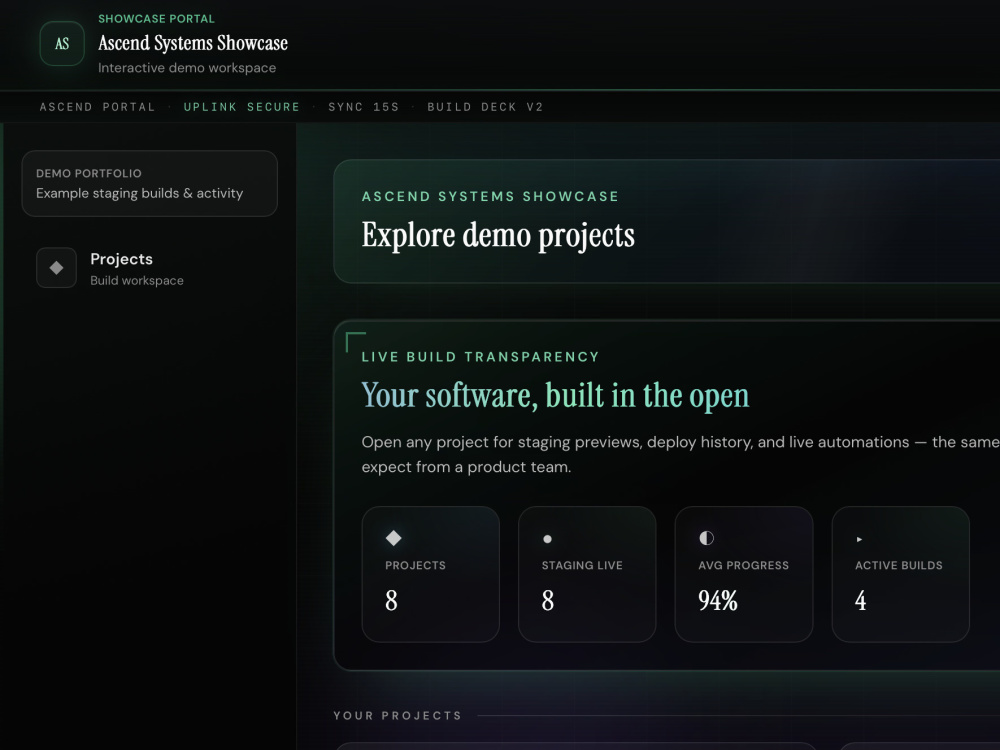1000x750 pixels.
Task: Click the YOUR PROJECTS section header
Action: [x=397, y=716]
